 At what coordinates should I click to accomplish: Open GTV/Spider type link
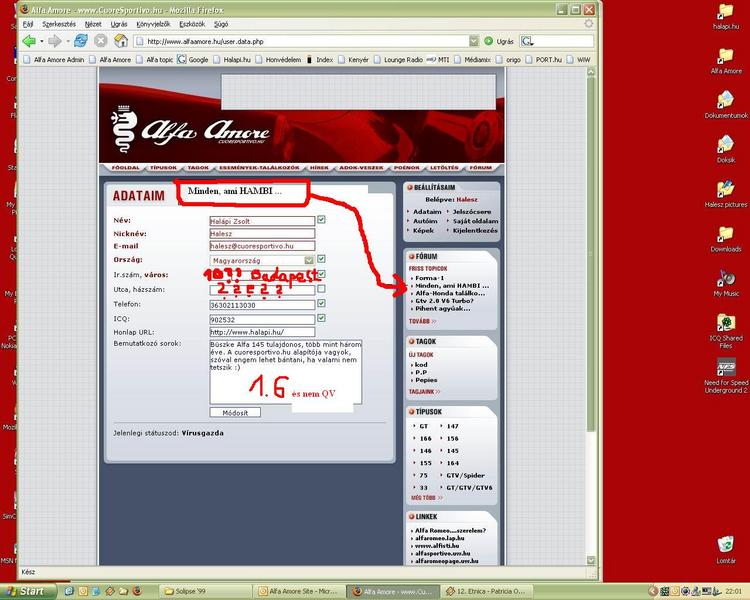point(465,476)
